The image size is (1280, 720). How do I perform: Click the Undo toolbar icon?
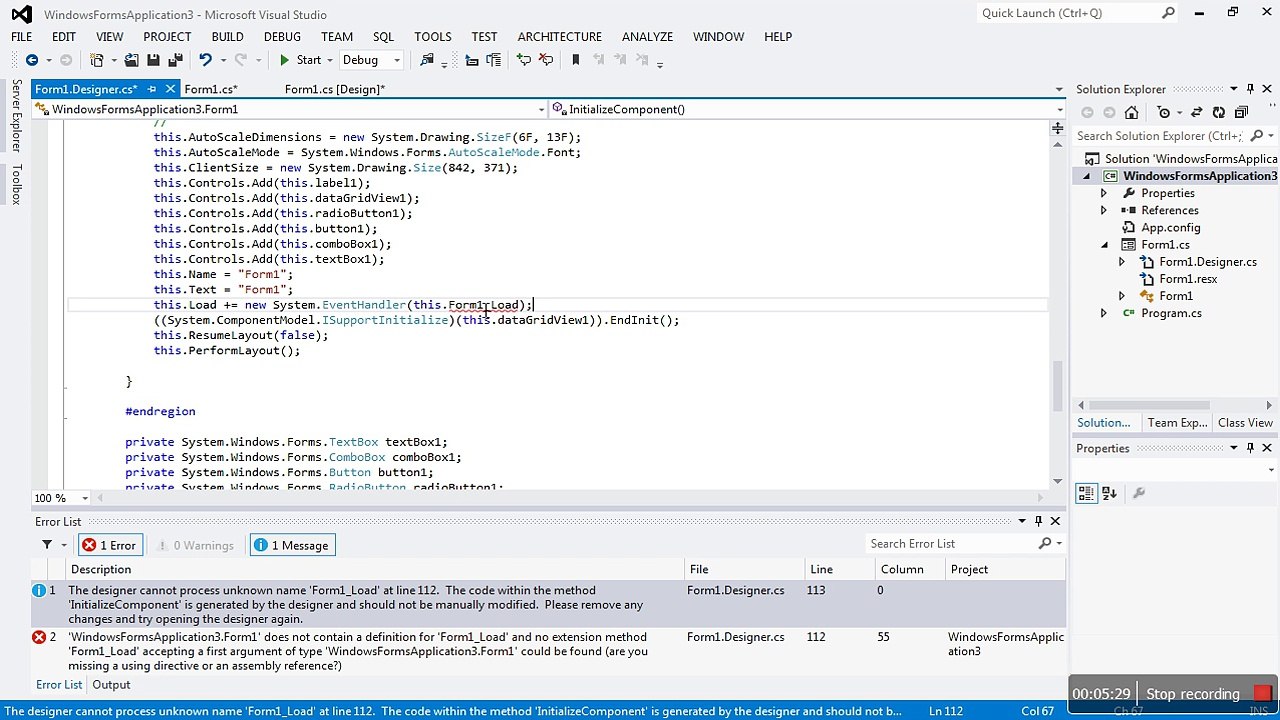tap(205, 60)
